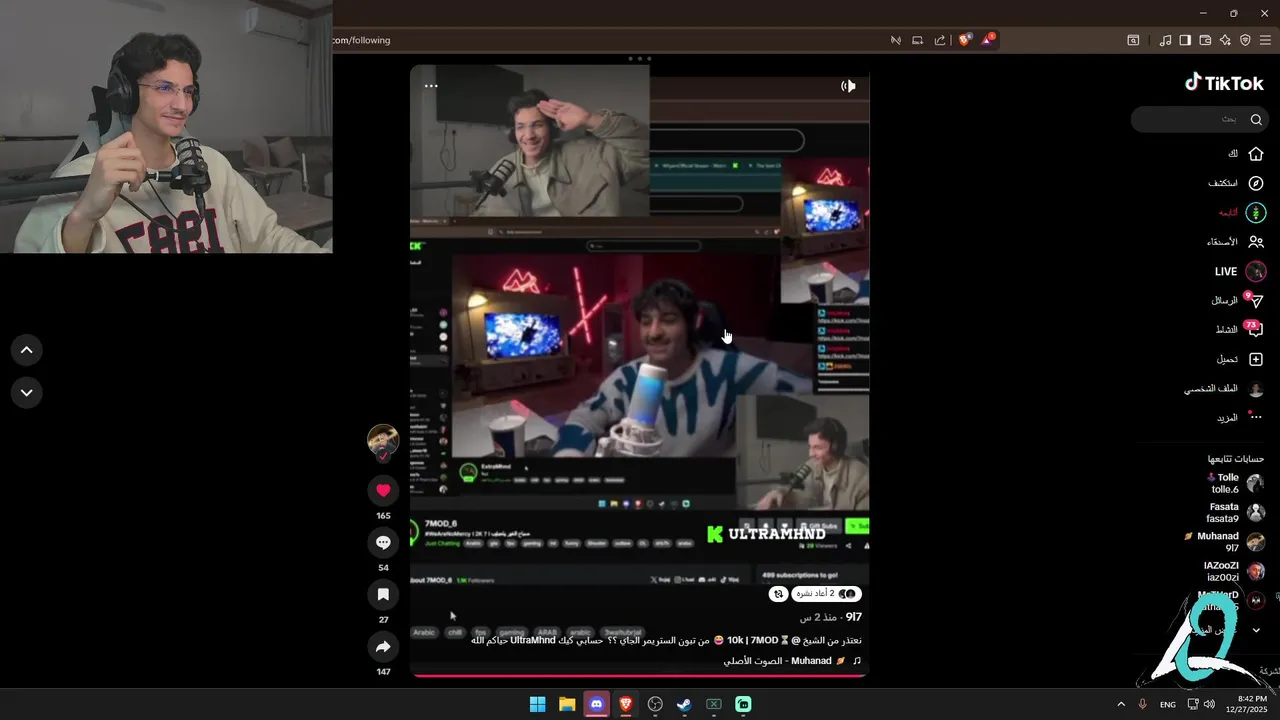1280x720 pixels.
Task: Open the Activity notifications with badge 73
Action: pos(1239,329)
